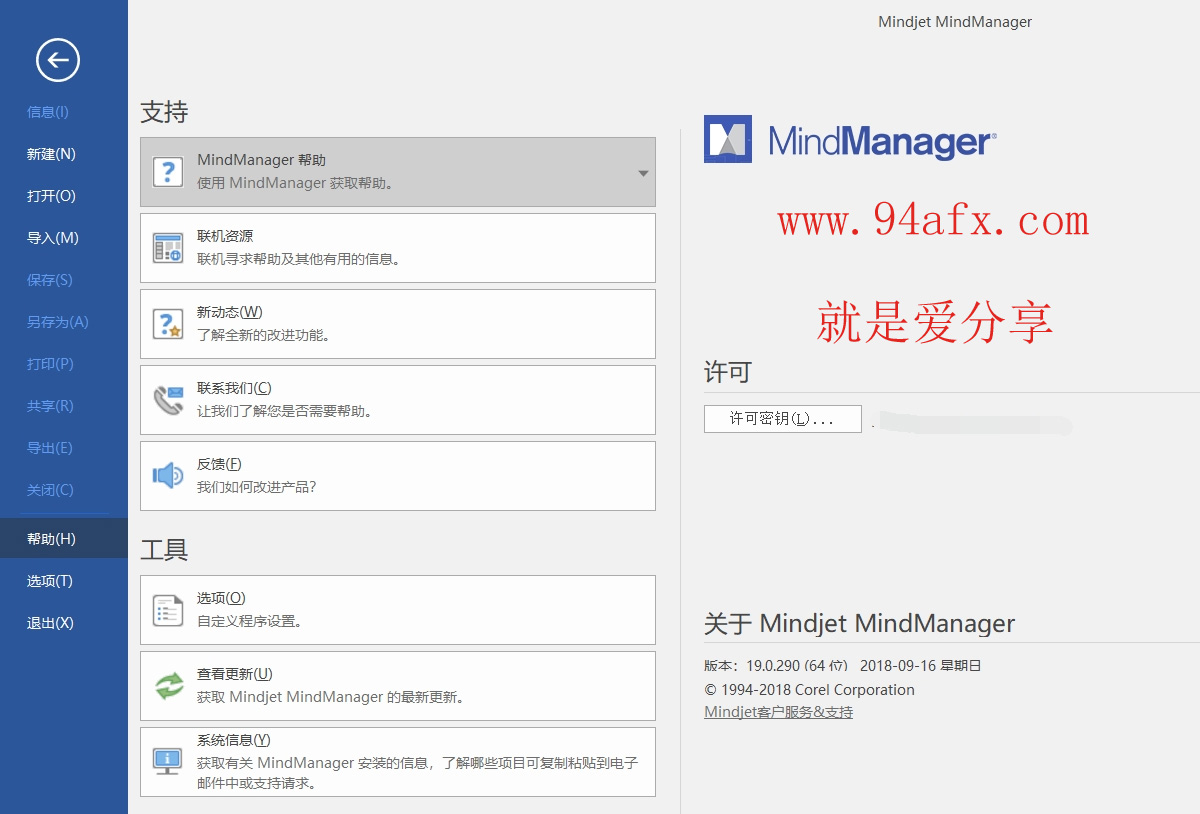The image size is (1200, 814).
Task: Click the 选项 checklist document icon
Action: pyautogui.click(x=168, y=610)
